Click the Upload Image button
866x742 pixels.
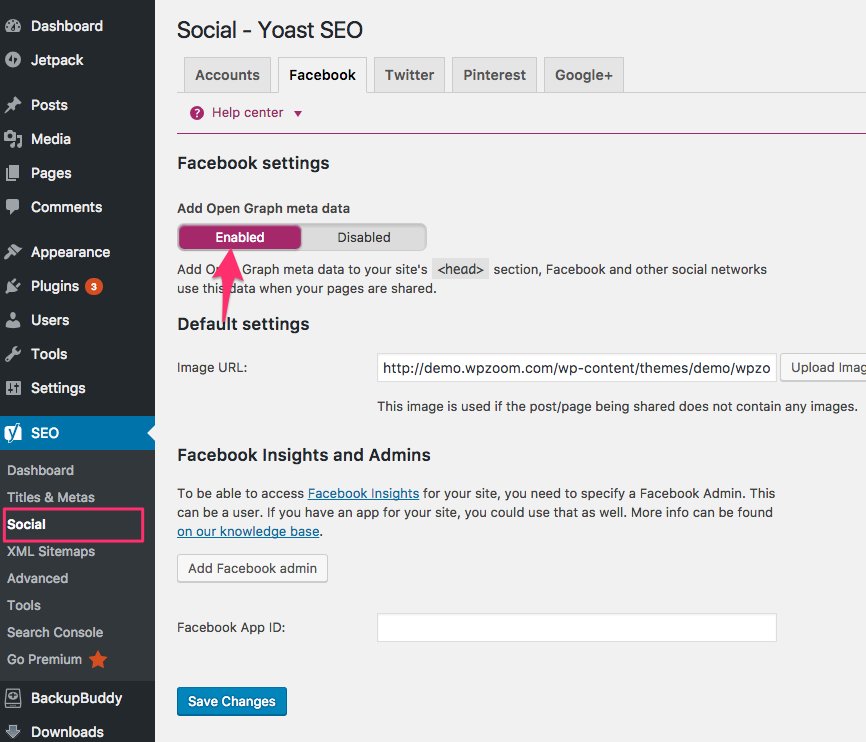click(823, 368)
